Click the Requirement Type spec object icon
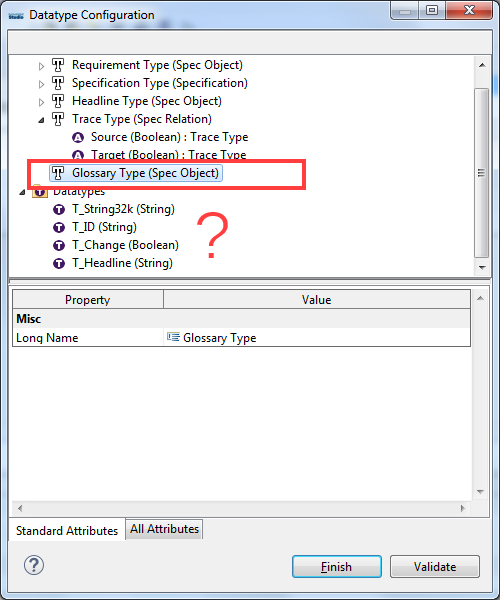This screenshot has height=600, width=500. click(58, 65)
